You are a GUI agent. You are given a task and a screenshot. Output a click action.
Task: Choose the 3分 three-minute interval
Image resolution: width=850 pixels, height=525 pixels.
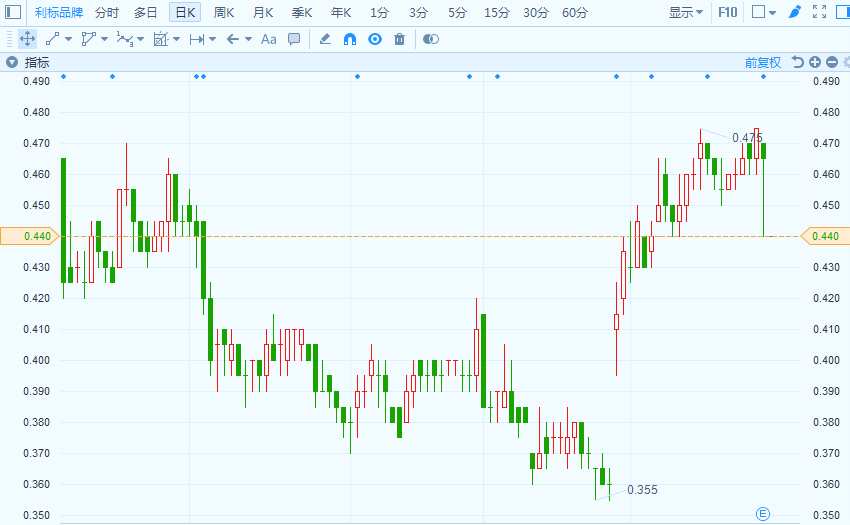[x=418, y=12]
